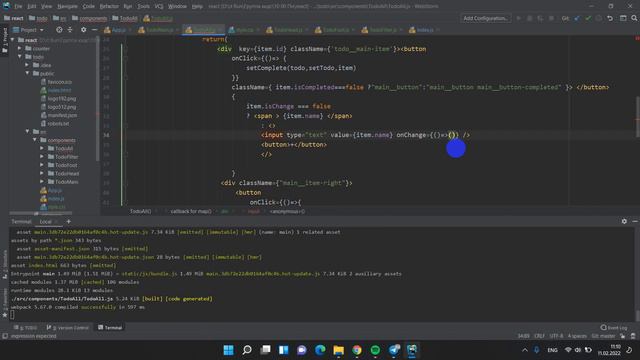Image resolution: width=640 pixels, height=360 pixels.
Task: Open File Explorer from the taskbar
Action: pos(338,350)
